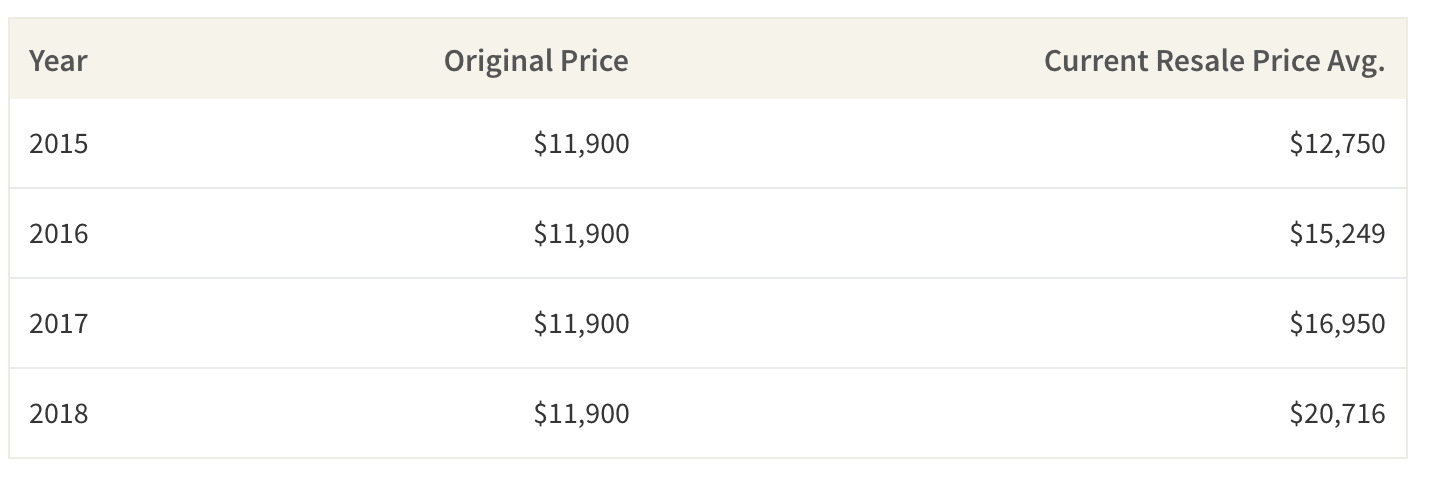
Task: Click the word Current in header
Action: click(x=1096, y=61)
